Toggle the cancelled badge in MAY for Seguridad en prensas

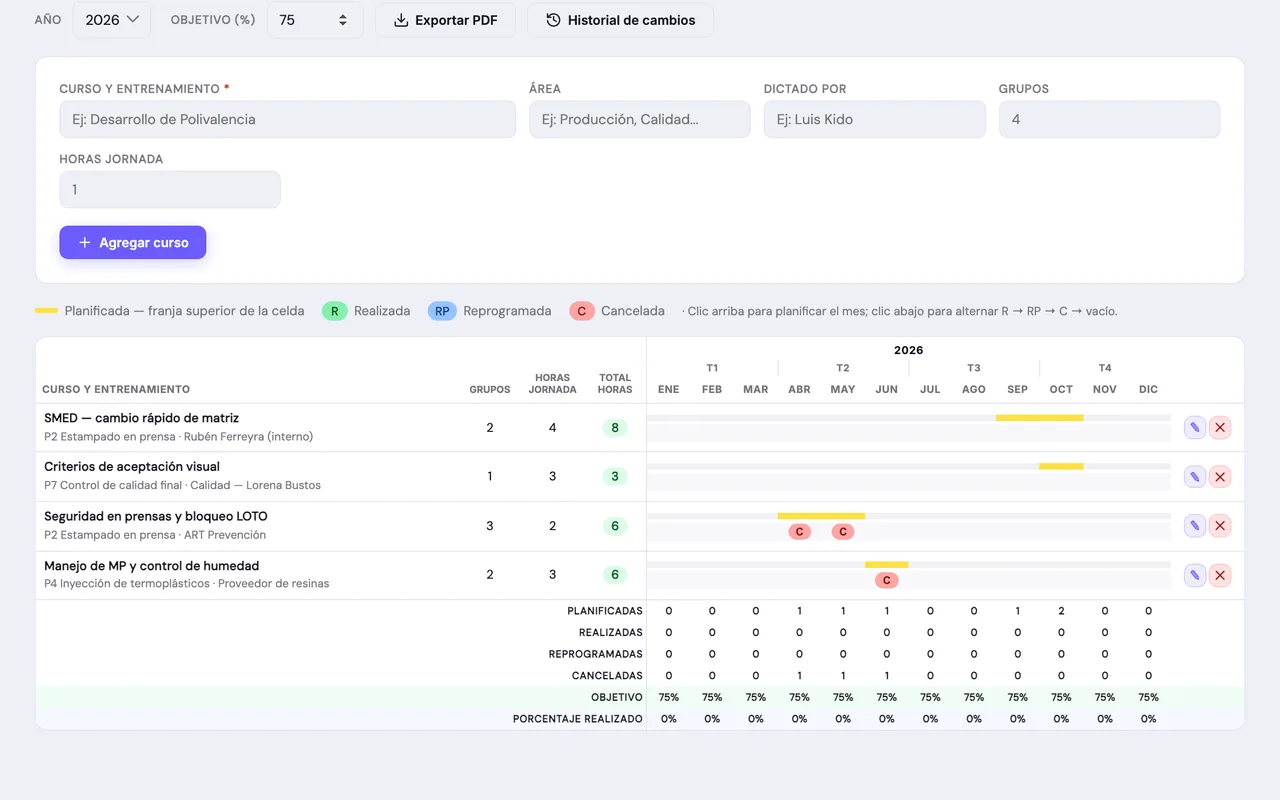point(843,532)
